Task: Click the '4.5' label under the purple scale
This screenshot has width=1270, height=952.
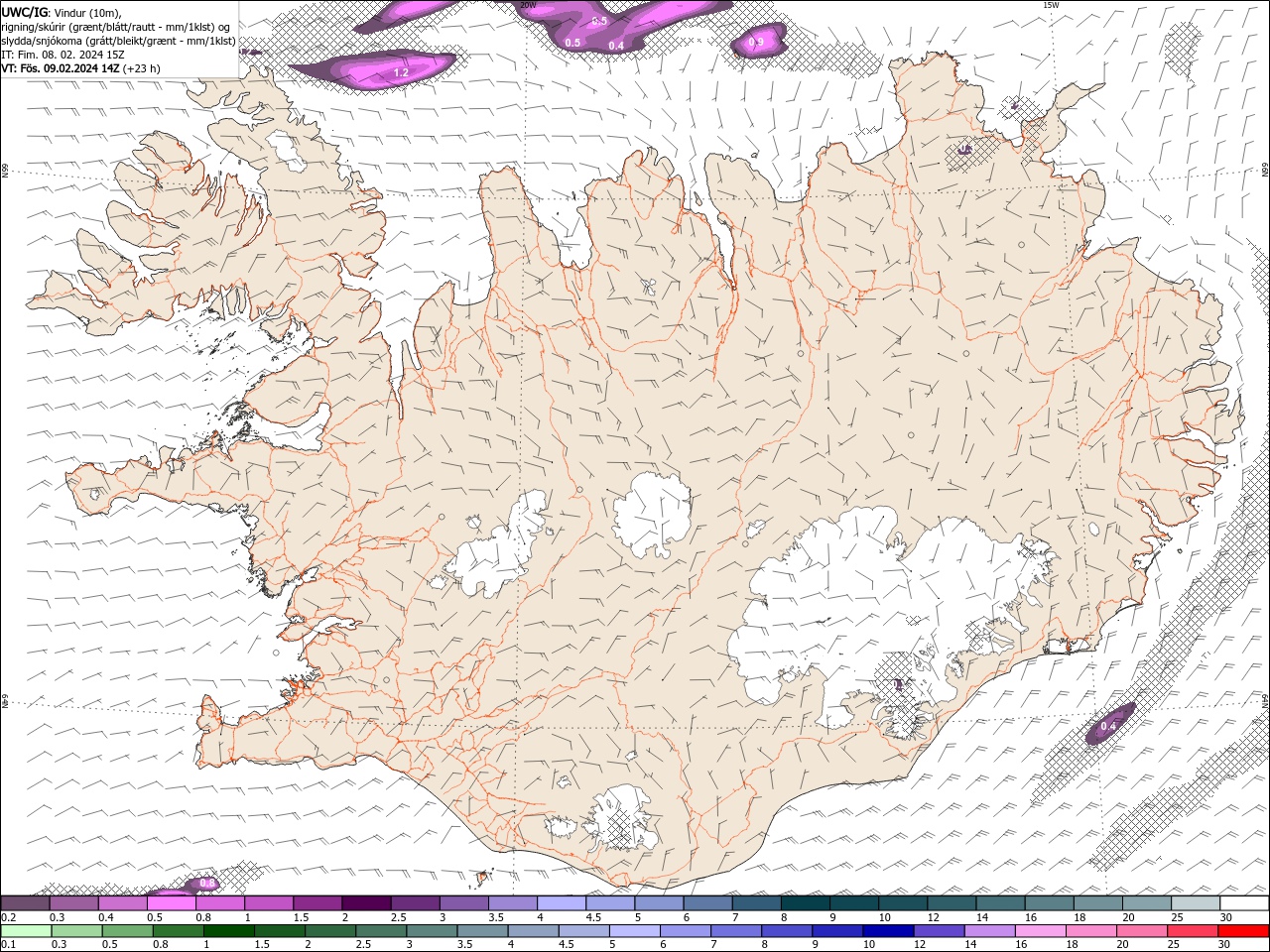Action: 593,917
